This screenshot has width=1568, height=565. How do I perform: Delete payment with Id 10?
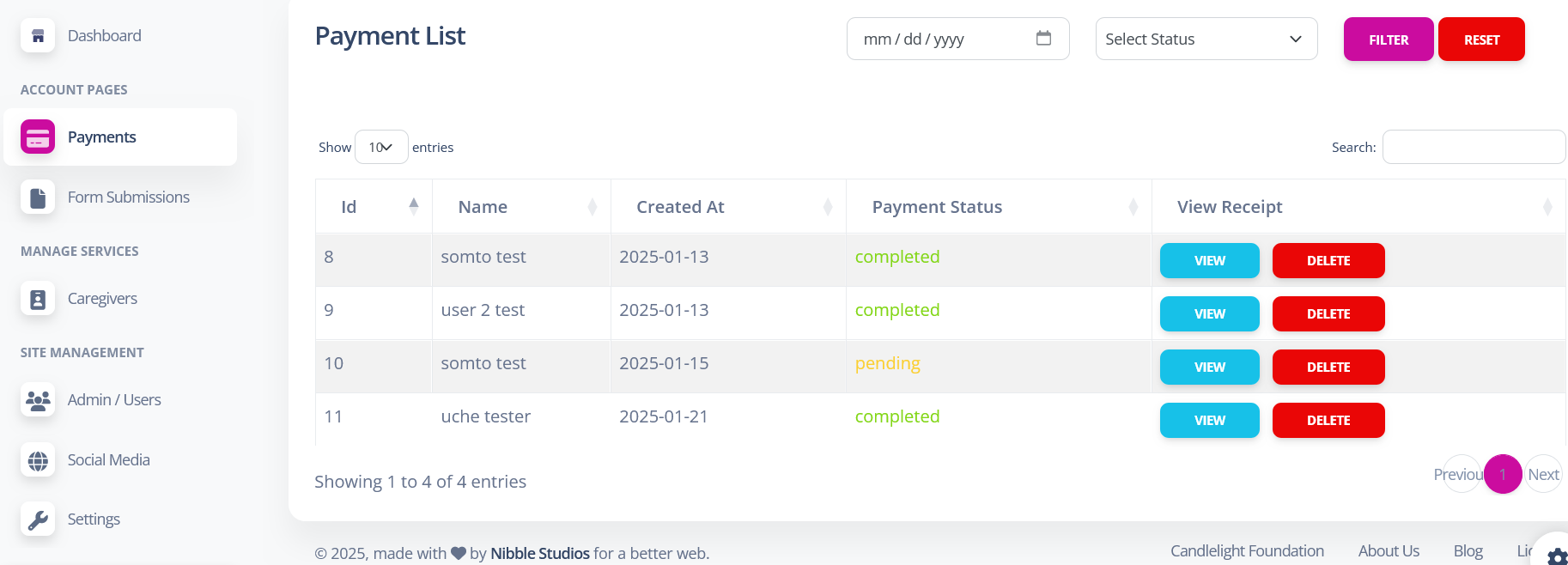tap(1328, 368)
